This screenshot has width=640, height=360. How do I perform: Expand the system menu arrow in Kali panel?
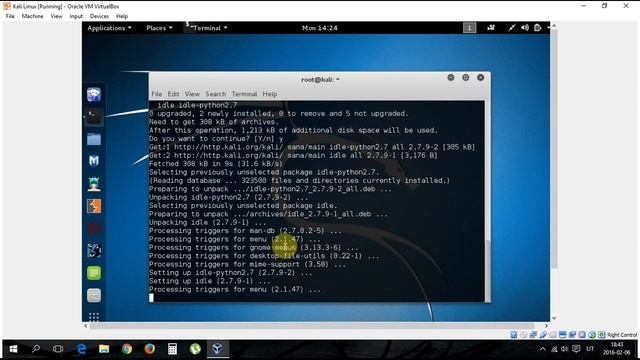coord(548,28)
